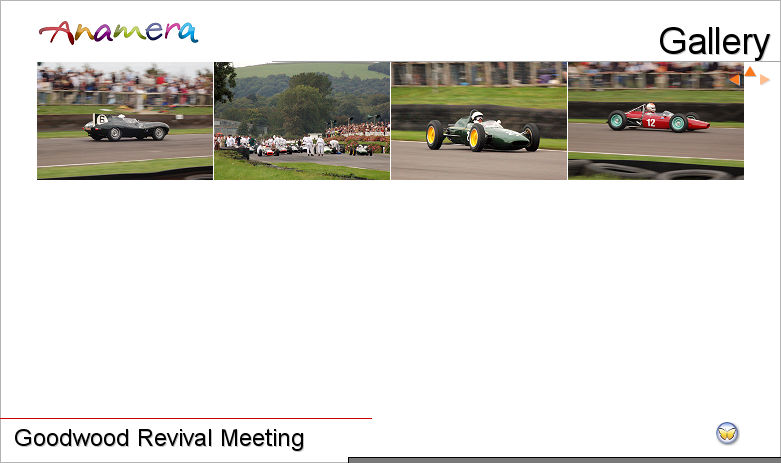
Task: Click the tall trees in the starting grid photo
Action: [300, 100]
